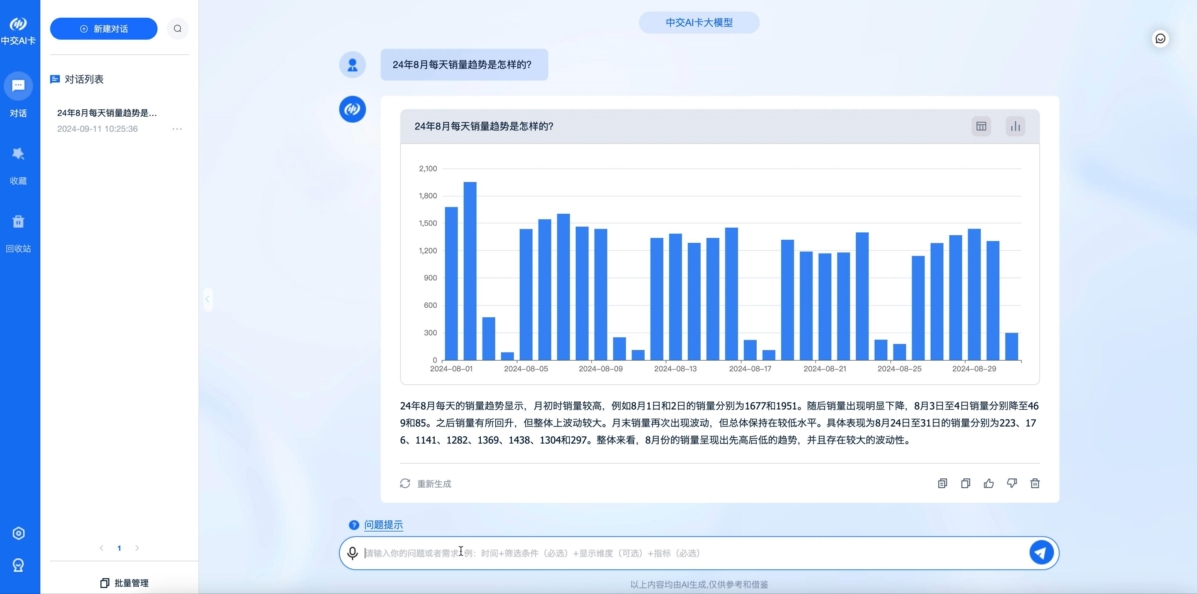The height and width of the screenshot is (594, 1197).
Task: Give the answer a thumbs down
Action: pyautogui.click(x=1011, y=483)
